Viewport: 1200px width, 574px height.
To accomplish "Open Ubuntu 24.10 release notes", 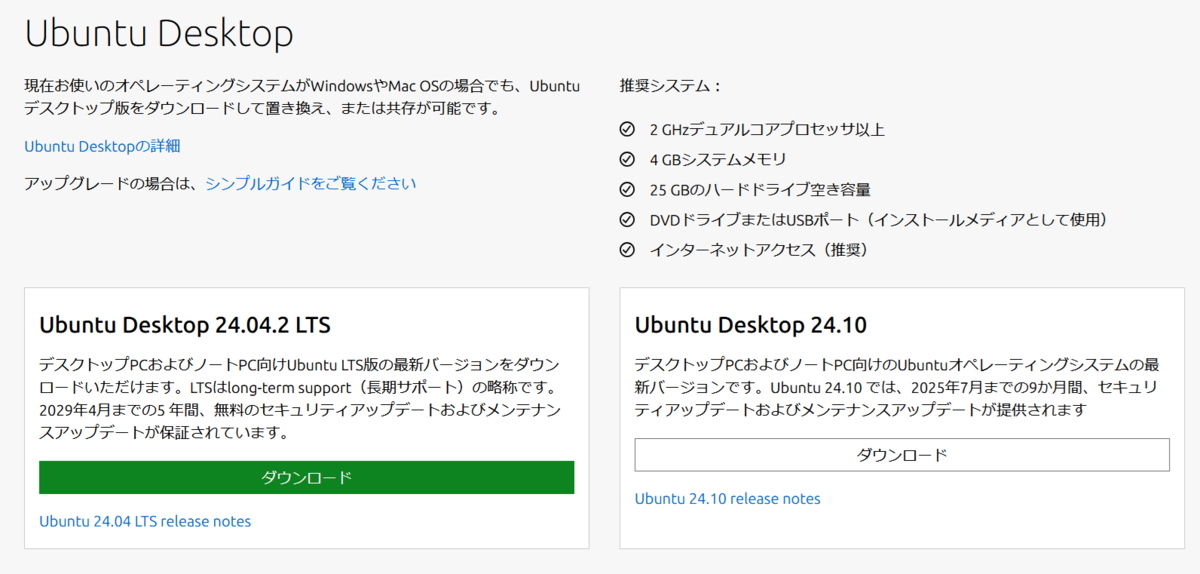I will pos(728,498).
